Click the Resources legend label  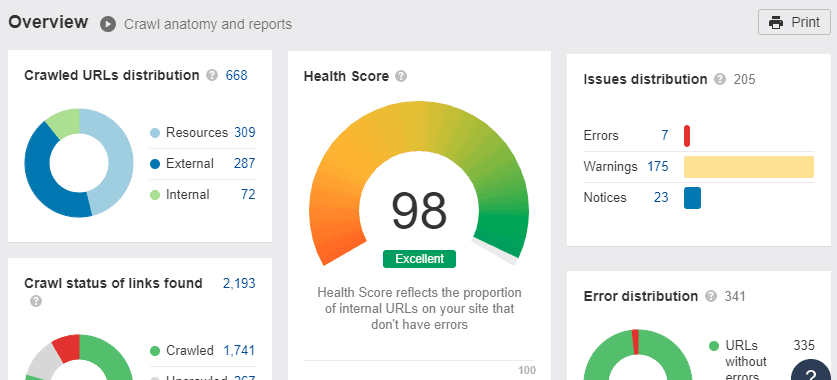(197, 132)
